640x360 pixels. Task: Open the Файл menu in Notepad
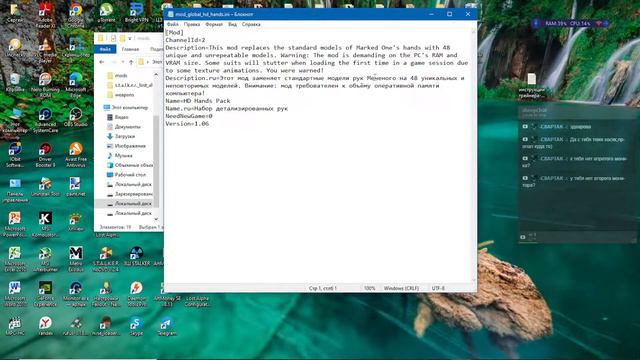tap(173, 24)
